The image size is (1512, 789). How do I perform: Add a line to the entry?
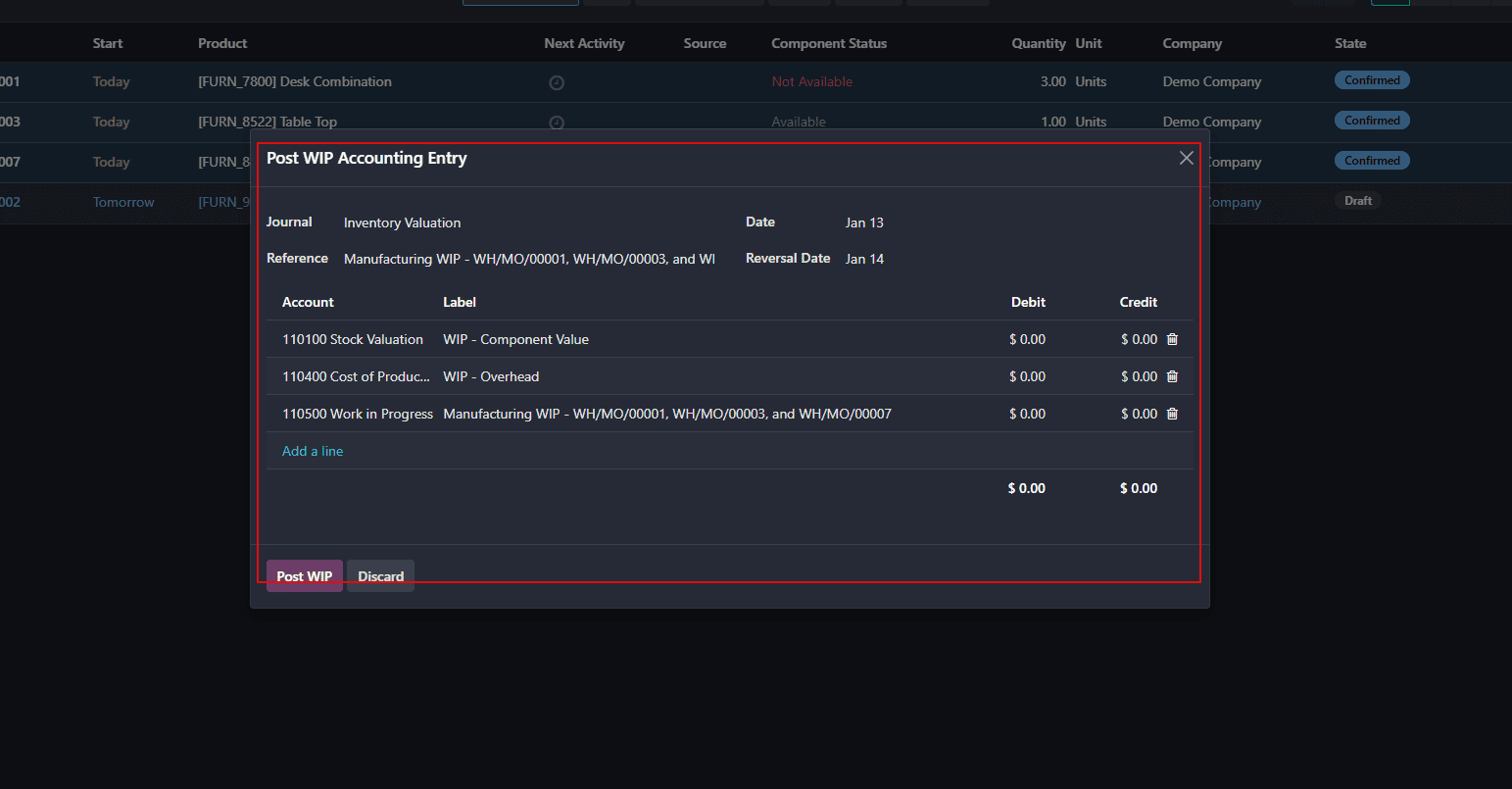click(313, 451)
